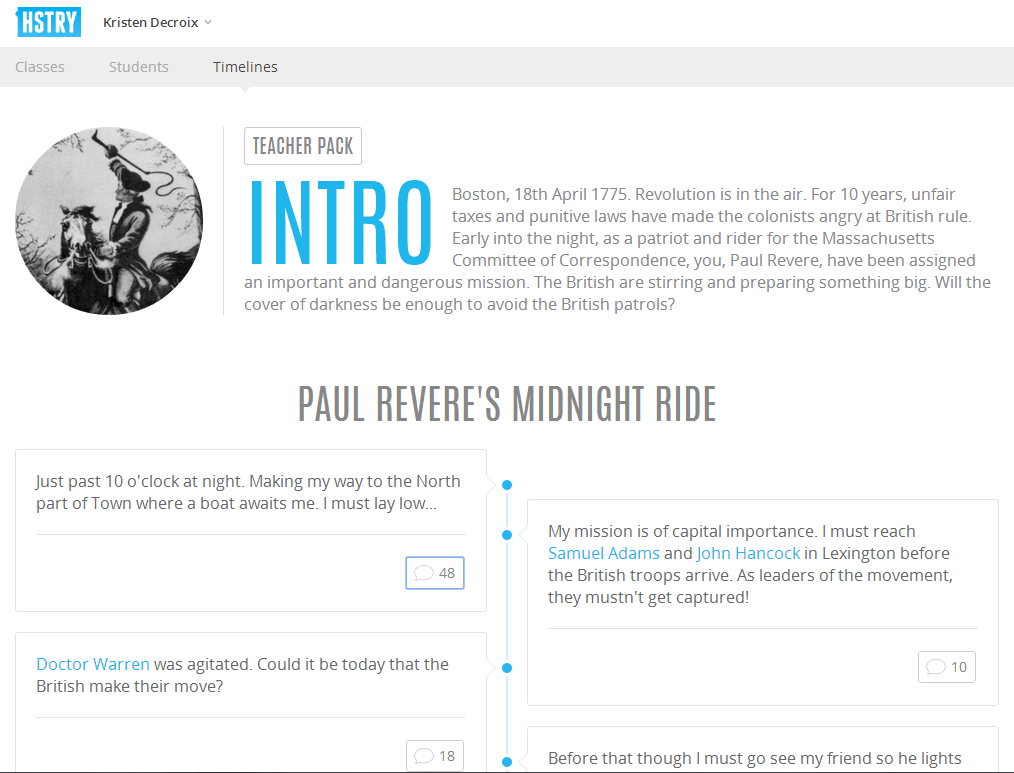Open the 48 comments bubble button
Image resolution: width=1014 pixels, height=773 pixels.
click(435, 573)
